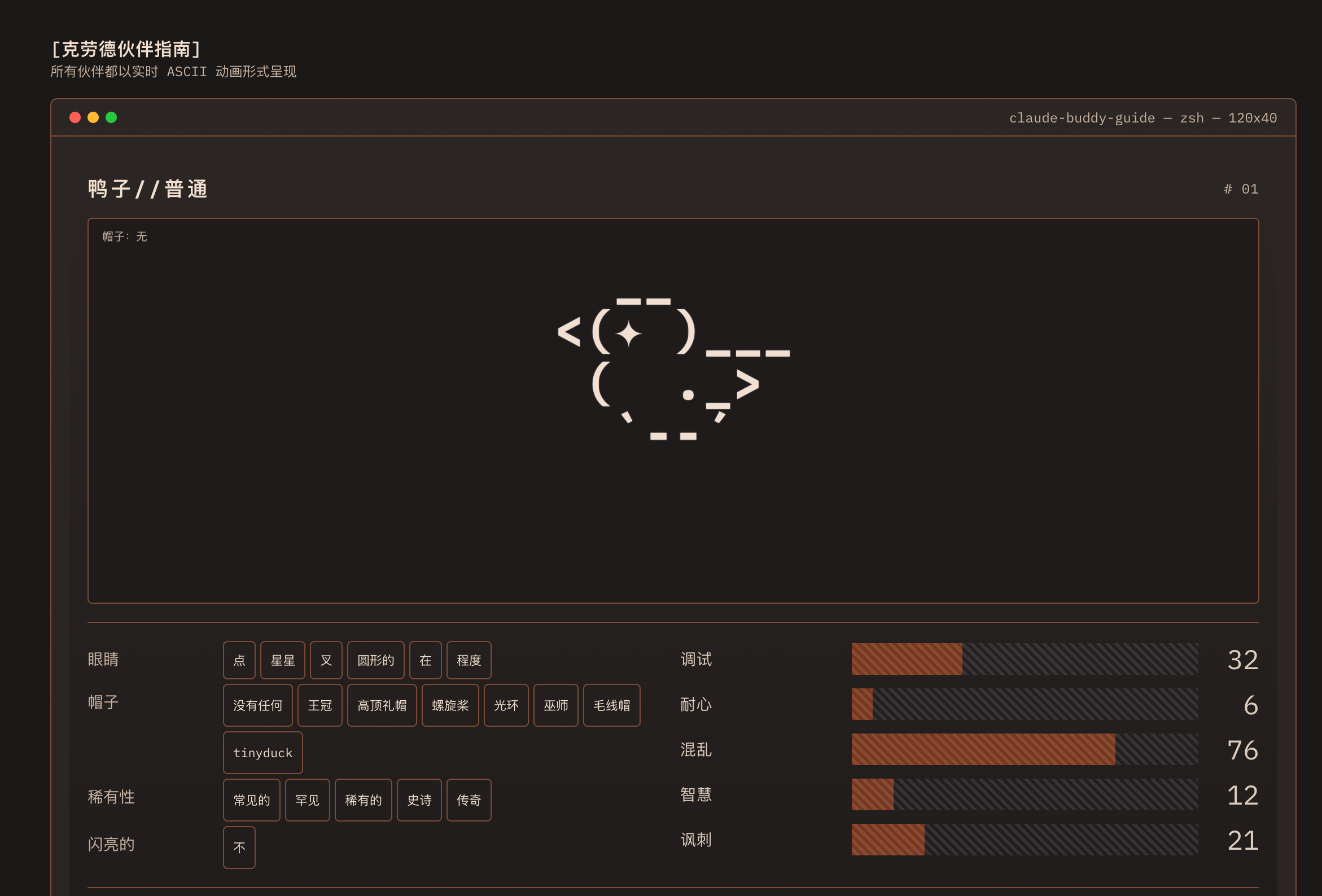Screen dimensions: 1322x896
Task: Click the 调试 stat bar
Action: point(1025,659)
